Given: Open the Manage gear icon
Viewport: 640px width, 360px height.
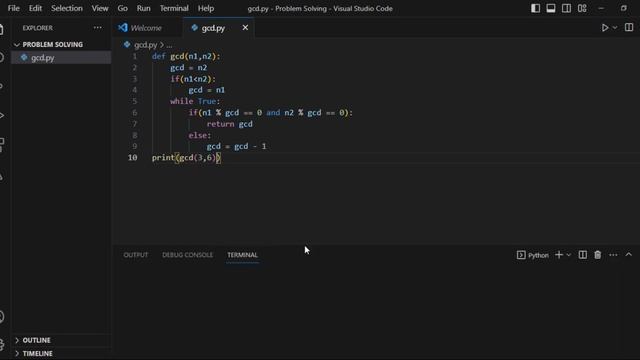Looking at the screenshot, I should click(x=2, y=344).
